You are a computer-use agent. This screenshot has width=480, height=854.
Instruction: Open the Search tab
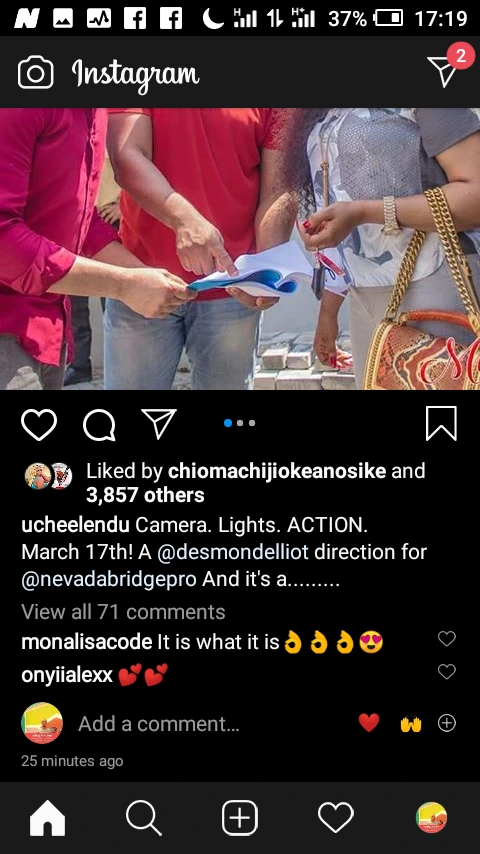click(143, 818)
